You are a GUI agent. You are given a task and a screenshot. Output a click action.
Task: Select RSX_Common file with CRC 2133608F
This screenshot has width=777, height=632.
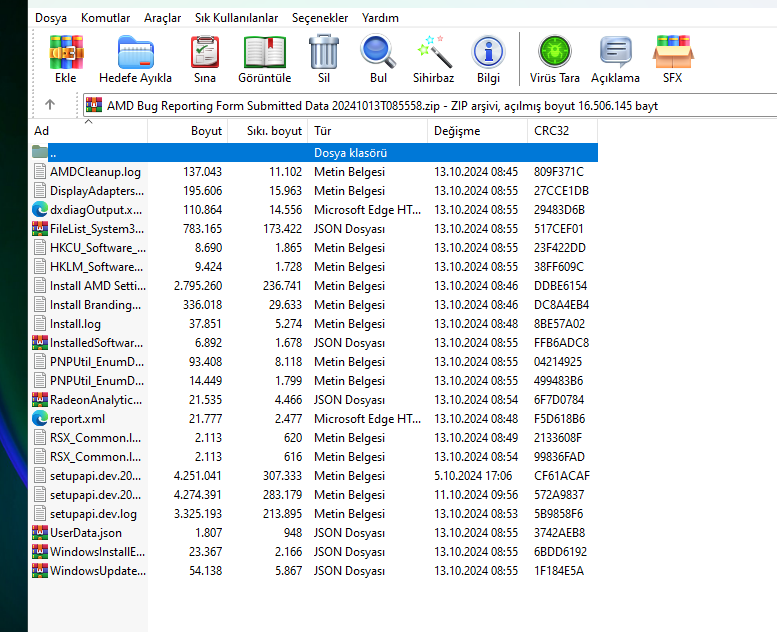pyautogui.click(x=96, y=438)
